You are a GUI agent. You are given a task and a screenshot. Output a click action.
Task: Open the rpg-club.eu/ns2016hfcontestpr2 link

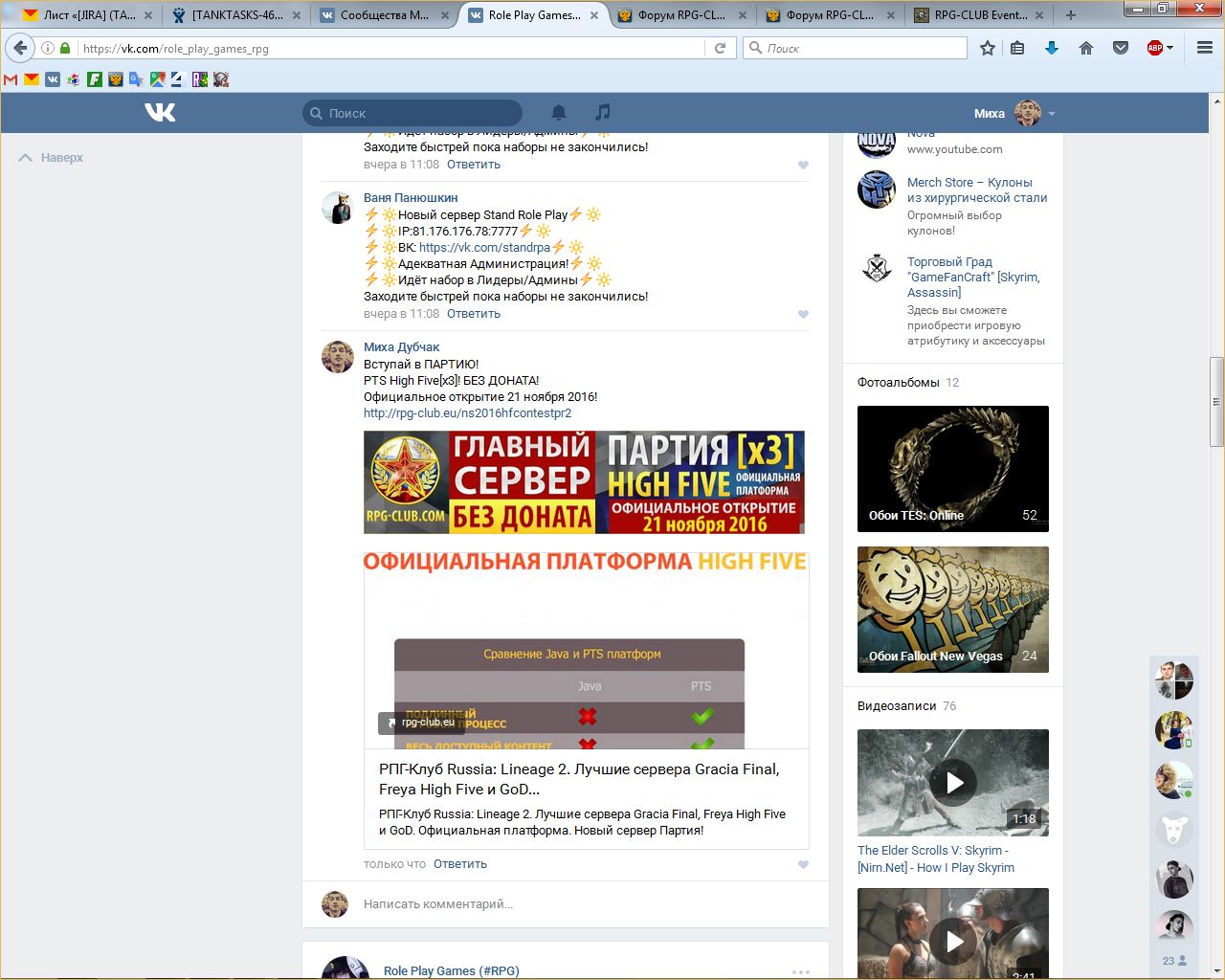click(467, 413)
